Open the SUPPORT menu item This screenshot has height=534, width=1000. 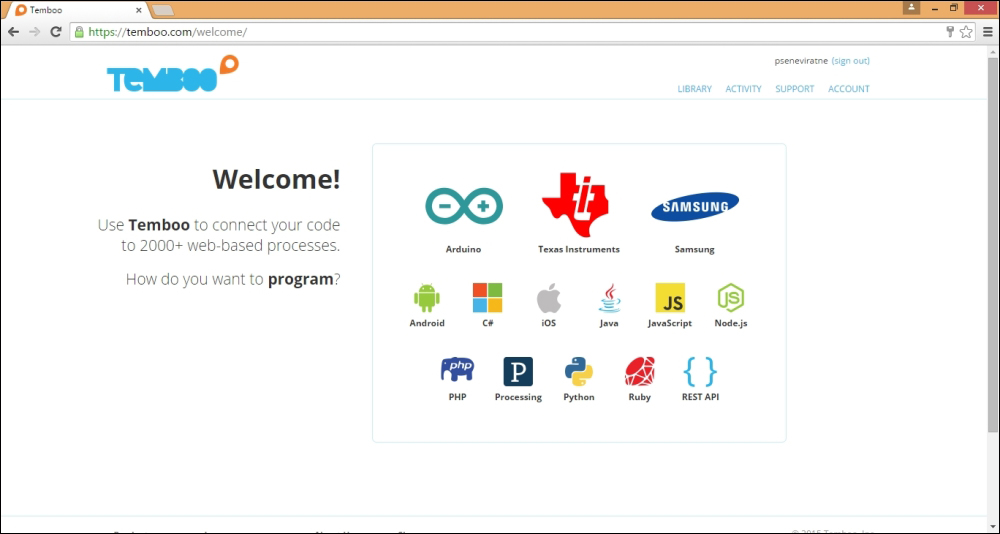pos(795,89)
